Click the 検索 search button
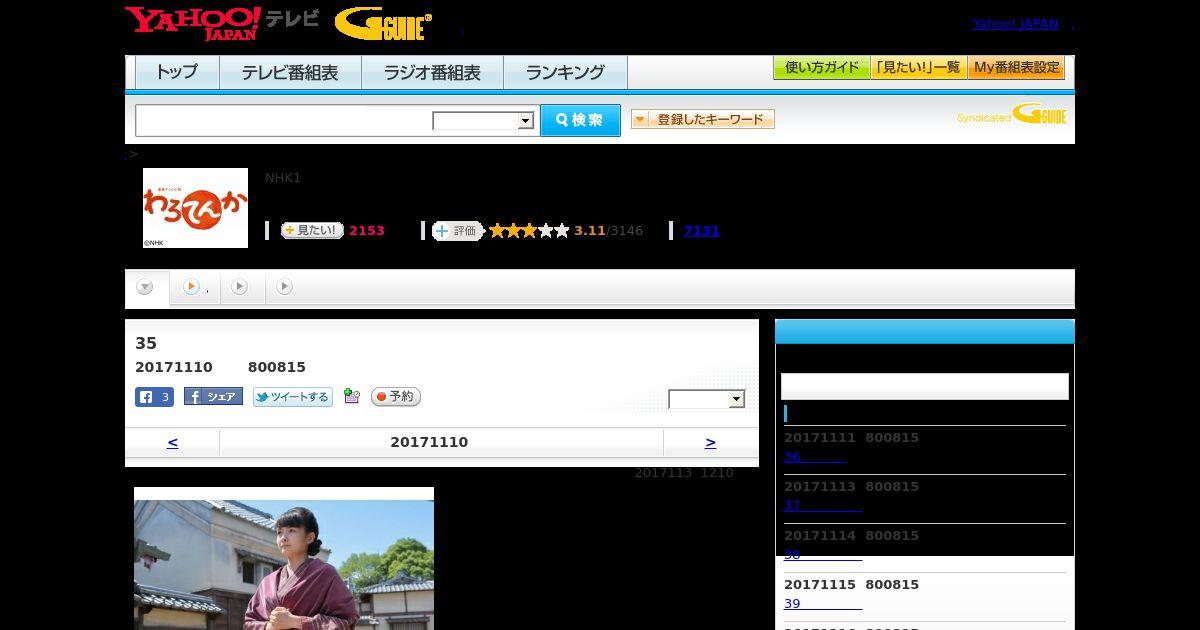 point(580,120)
